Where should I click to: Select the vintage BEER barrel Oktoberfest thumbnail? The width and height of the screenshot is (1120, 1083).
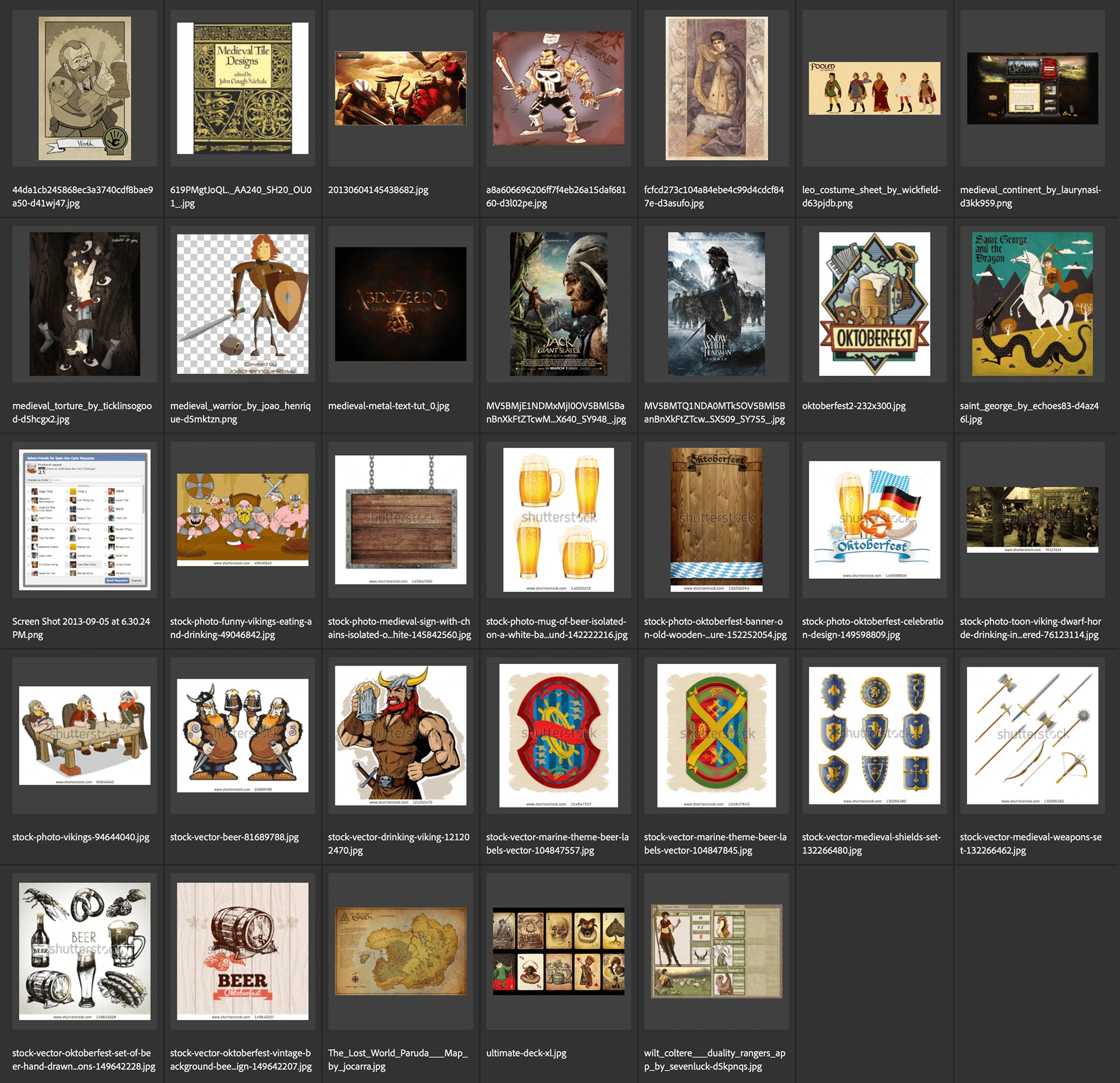click(243, 951)
